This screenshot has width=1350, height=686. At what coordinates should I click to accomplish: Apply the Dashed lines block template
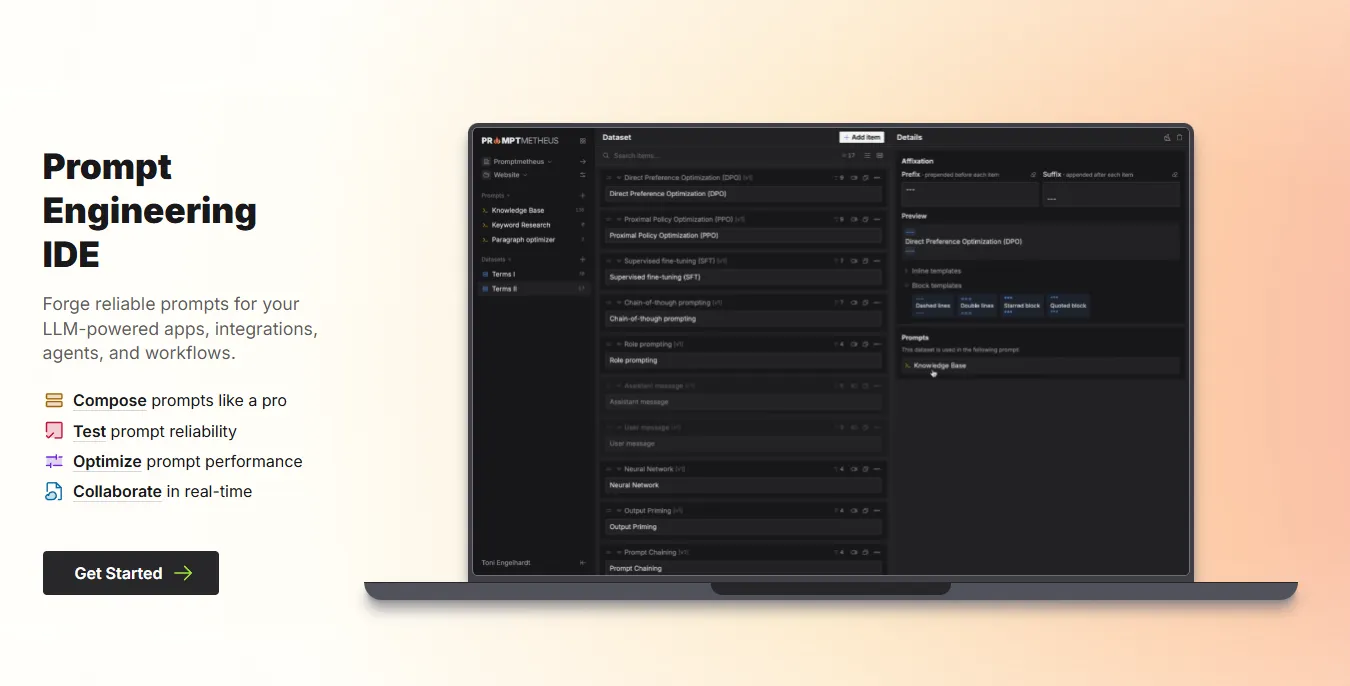click(933, 305)
